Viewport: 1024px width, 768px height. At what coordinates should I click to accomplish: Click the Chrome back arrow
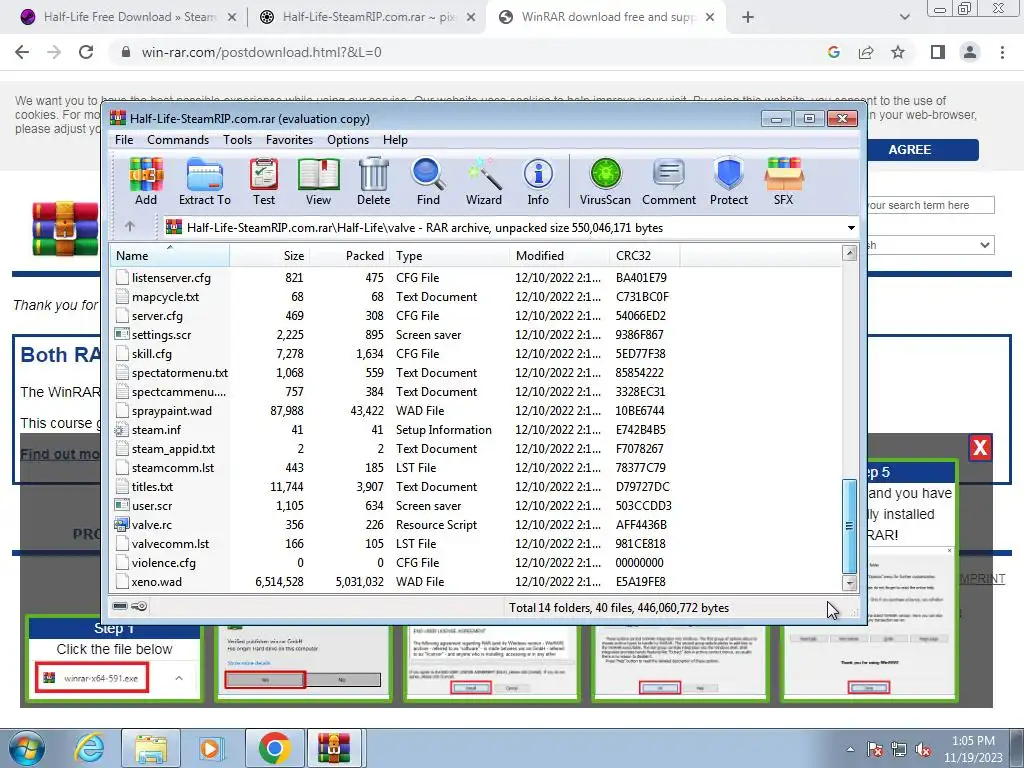tap(22, 52)
